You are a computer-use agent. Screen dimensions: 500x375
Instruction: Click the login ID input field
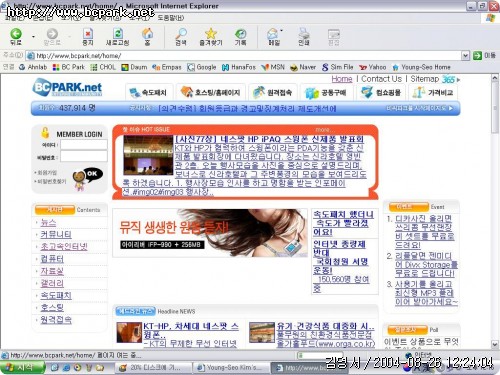pyautogui.click(x=84, y=145)
